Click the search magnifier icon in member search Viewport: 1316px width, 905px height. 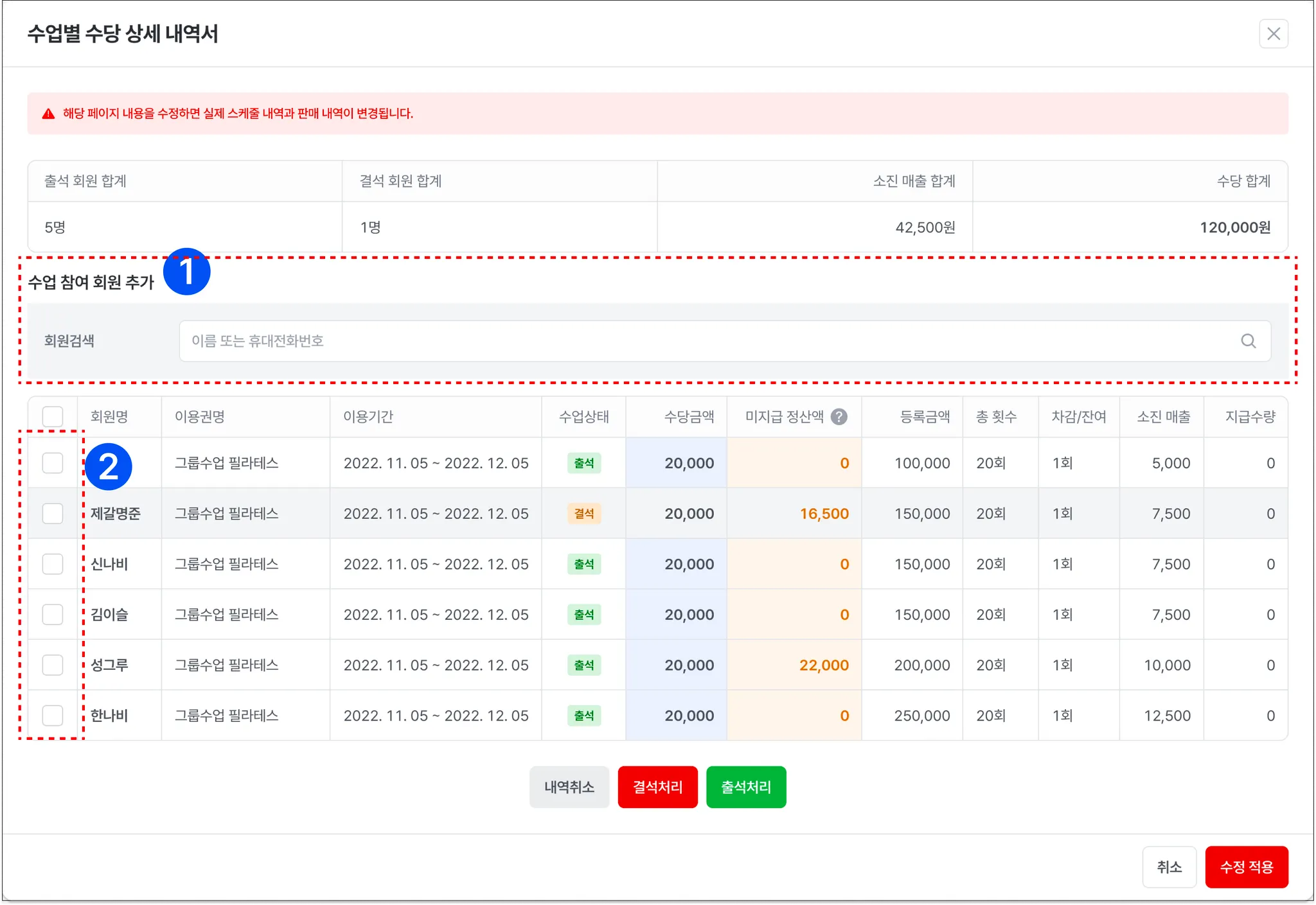tap(1248, 341)
